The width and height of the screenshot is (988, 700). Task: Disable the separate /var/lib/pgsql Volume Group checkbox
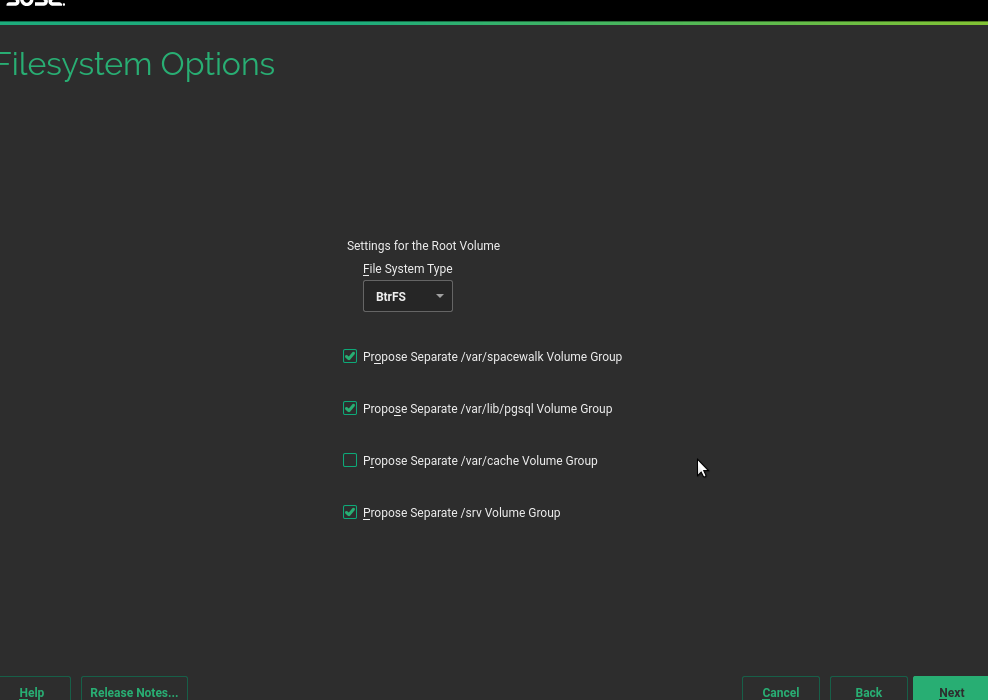(350, 408)
